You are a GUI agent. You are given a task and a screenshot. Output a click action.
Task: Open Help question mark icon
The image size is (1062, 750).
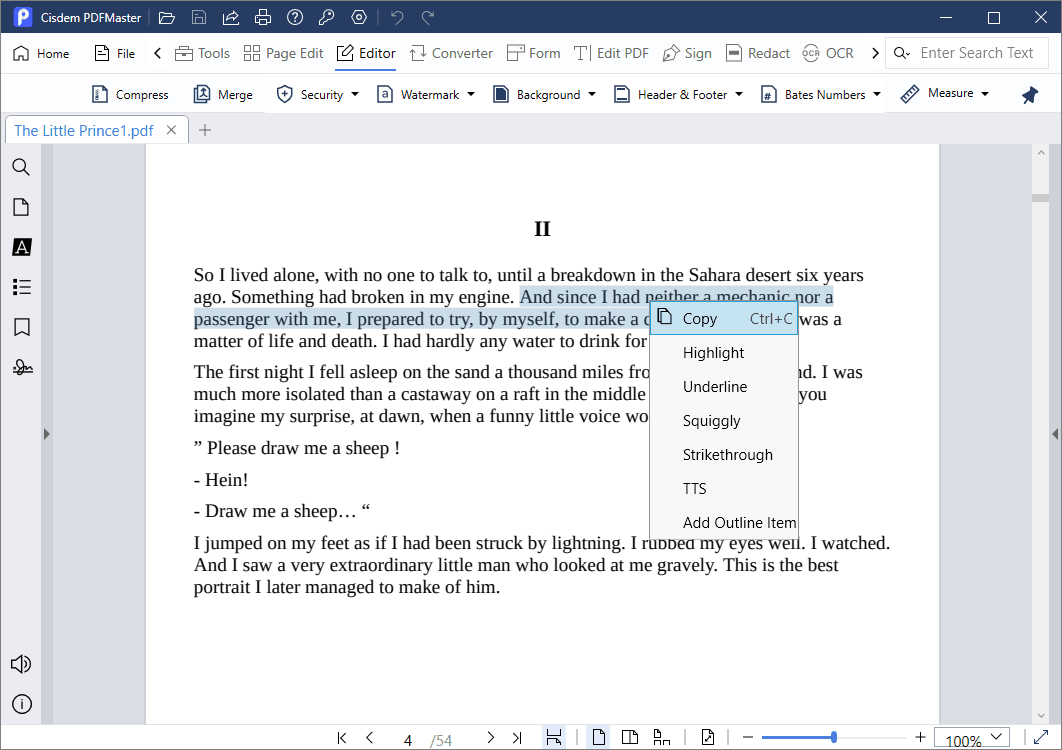[295, 18]
